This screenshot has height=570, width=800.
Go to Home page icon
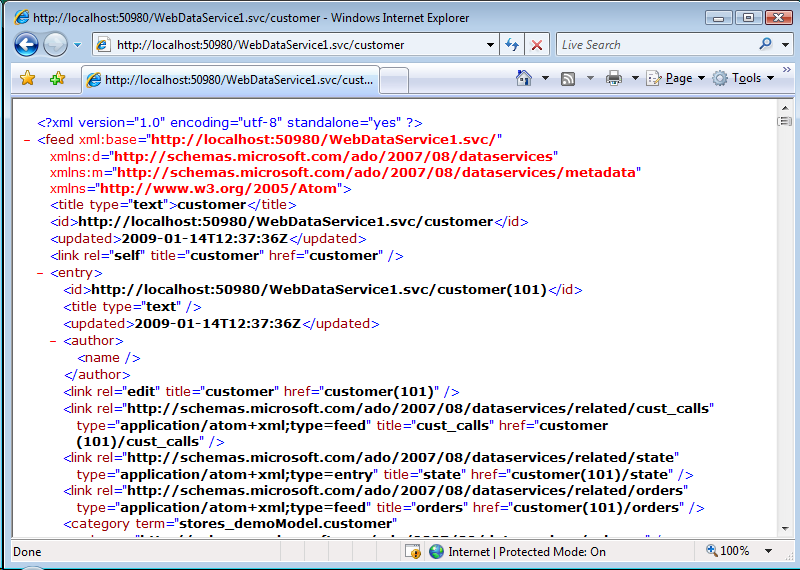(523, 78)
